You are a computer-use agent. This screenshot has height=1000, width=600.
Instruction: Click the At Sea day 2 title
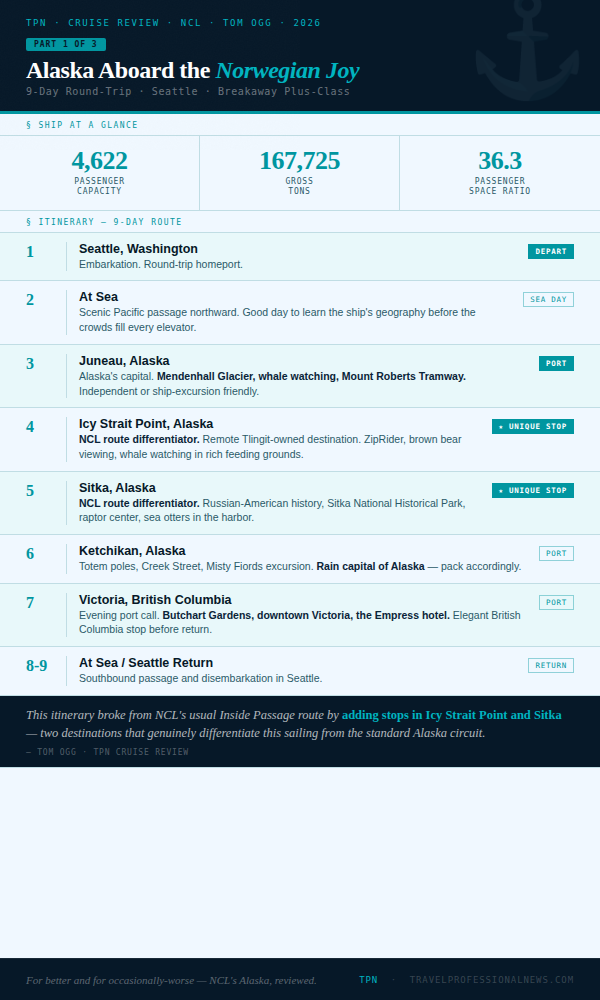98,297
